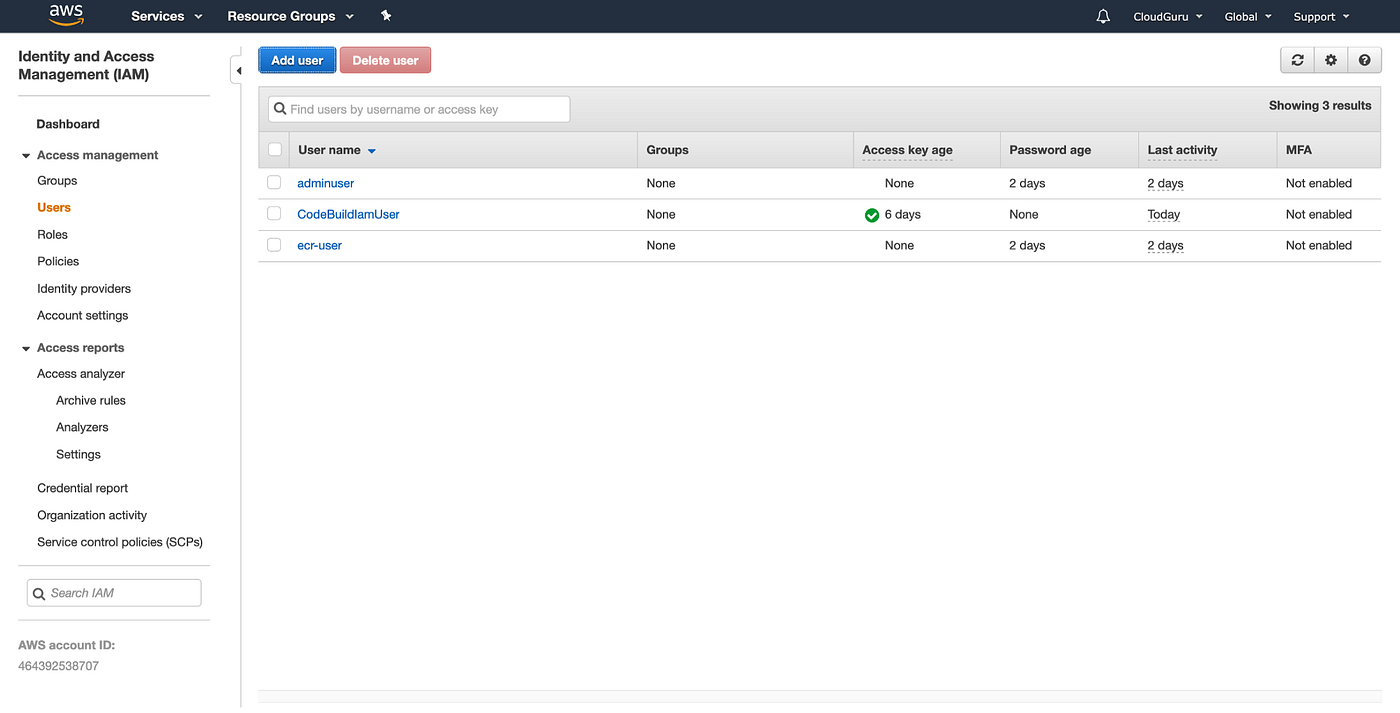Open console settings via the gear icon
This screenshot has height=713, width=1400.
[1330, 59]
